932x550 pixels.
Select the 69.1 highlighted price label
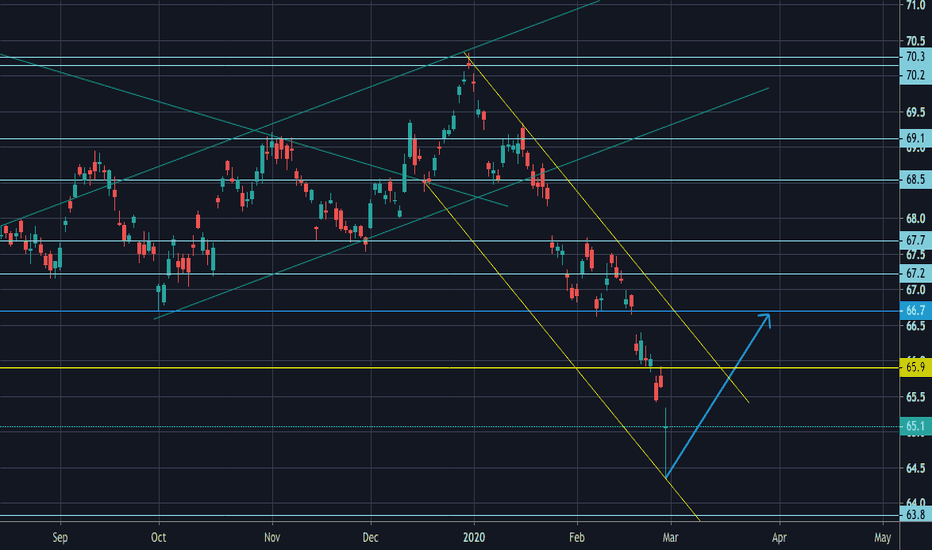[915, 139]
